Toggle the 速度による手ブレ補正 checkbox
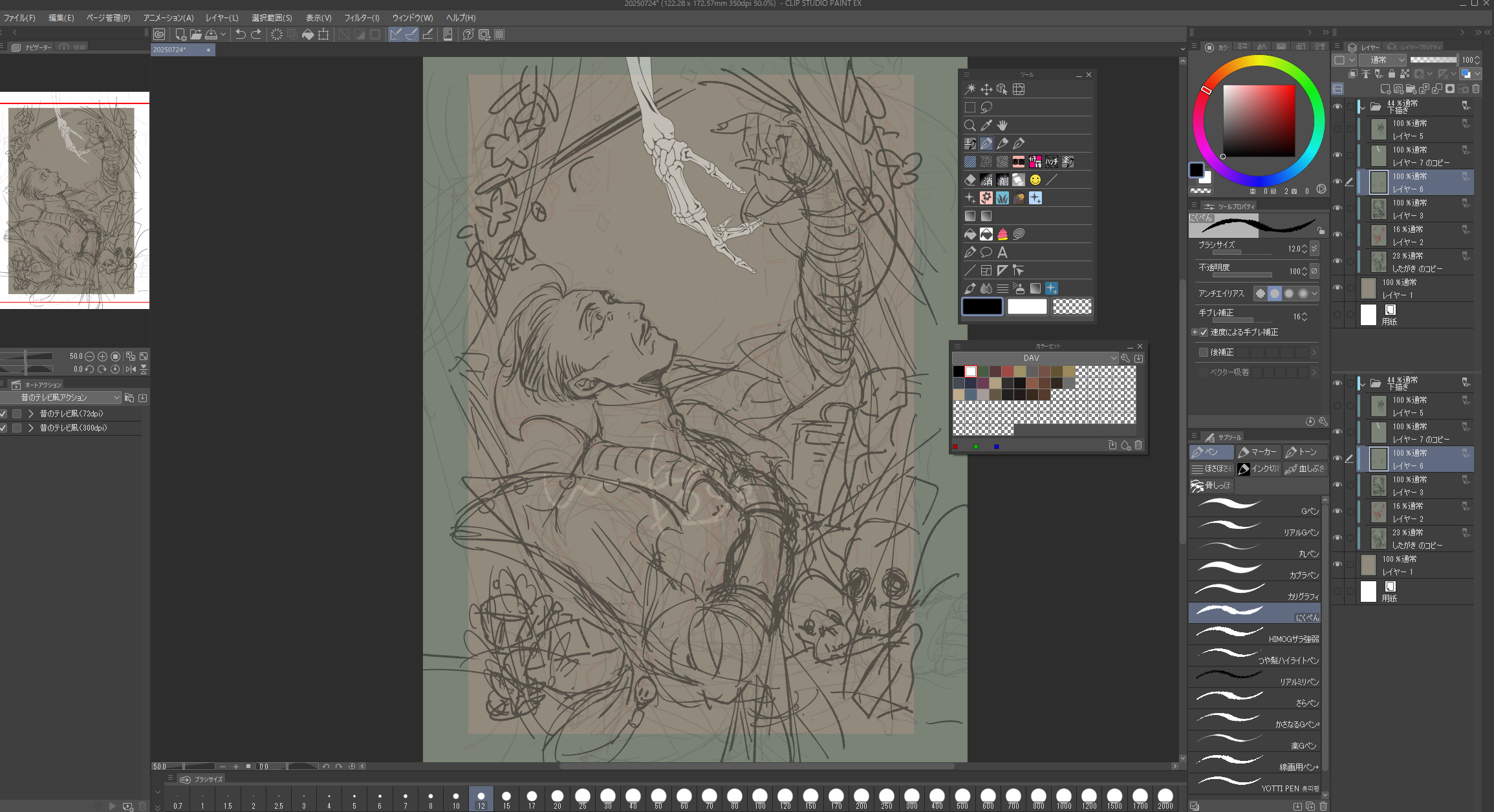 pos(1204,332)
